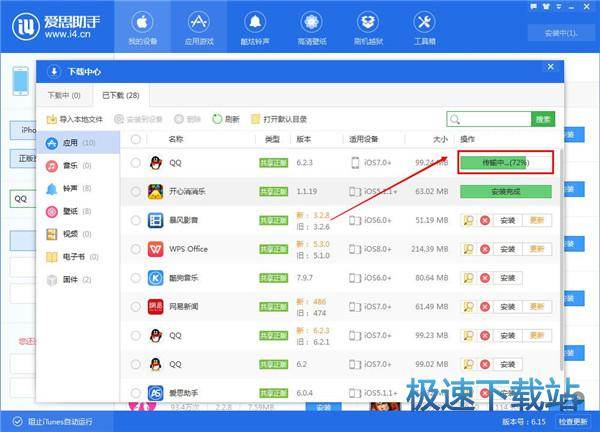Select the 应用 (10) category
600x432 pixels.
coord(79,143)
